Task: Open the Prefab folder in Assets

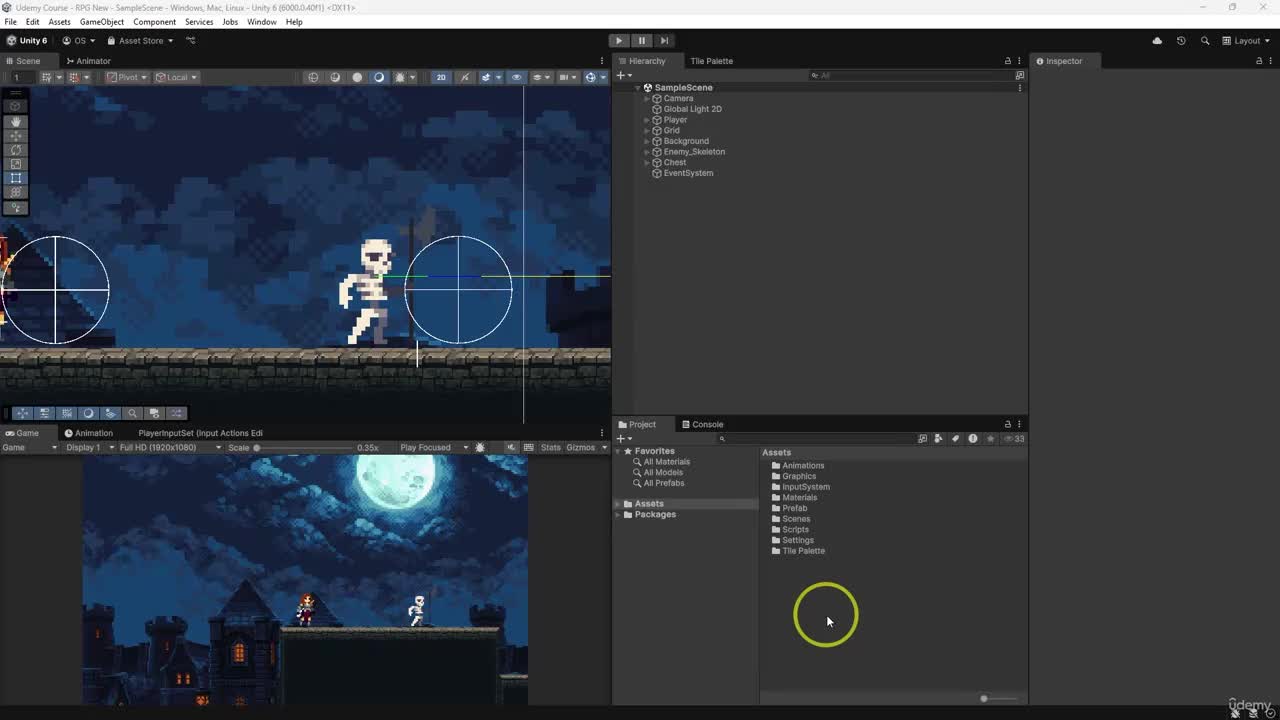Action: click(x=794, y=509)
